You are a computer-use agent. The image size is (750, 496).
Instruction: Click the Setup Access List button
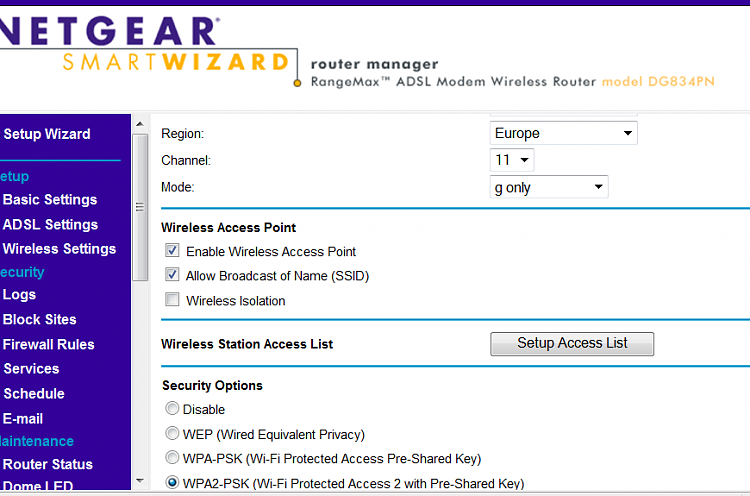click(572, 343)
